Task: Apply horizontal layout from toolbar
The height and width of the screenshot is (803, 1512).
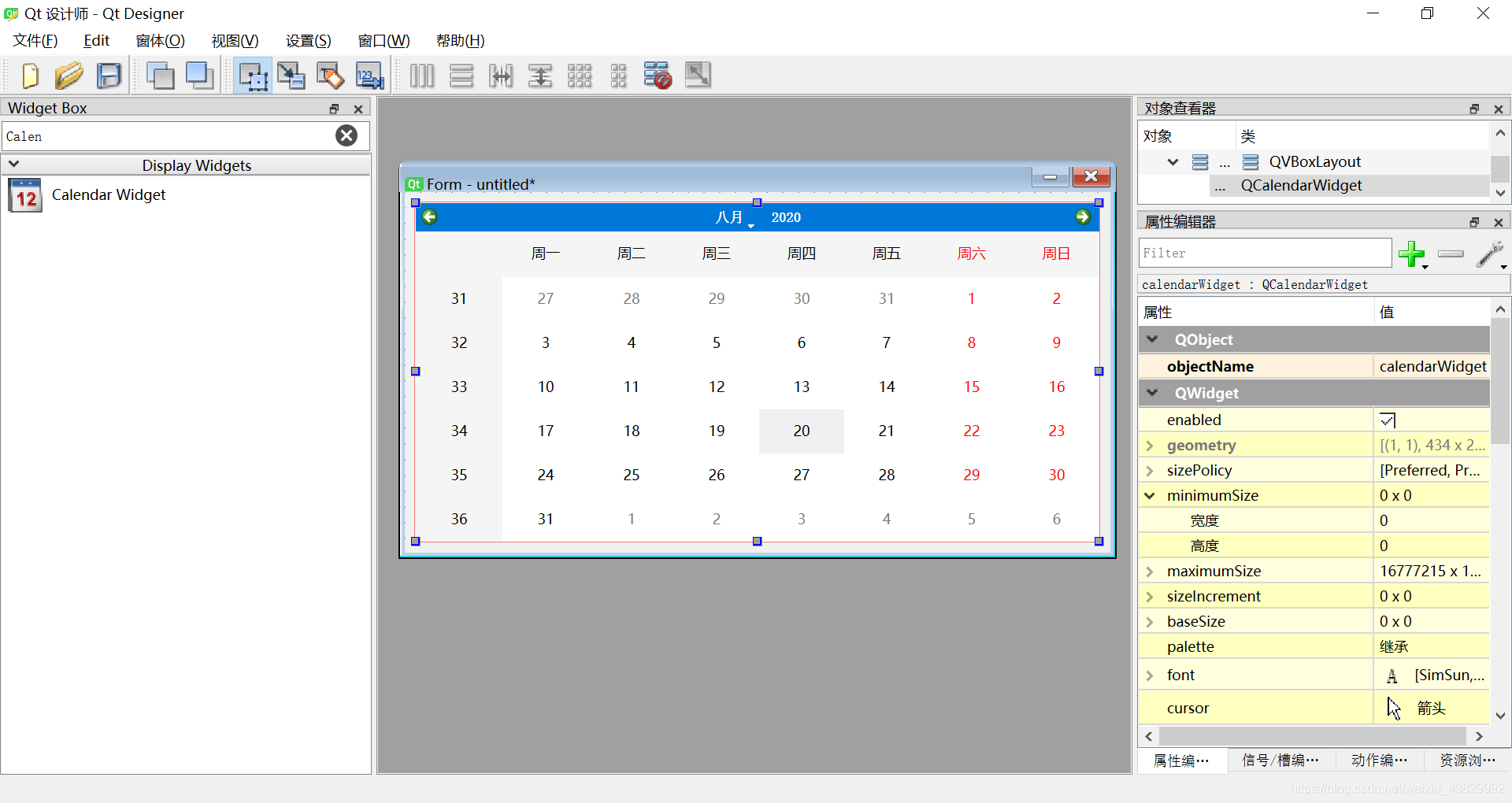Action: click(422, 76)
